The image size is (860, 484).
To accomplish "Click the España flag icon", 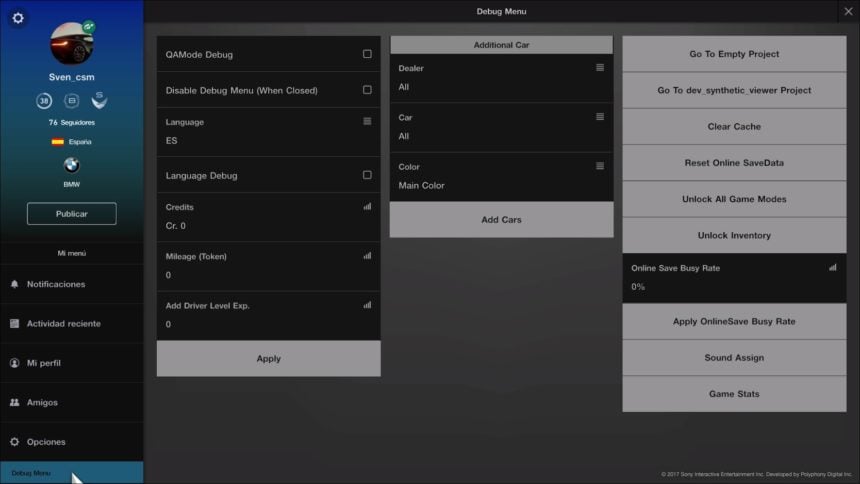I will 58,142.
